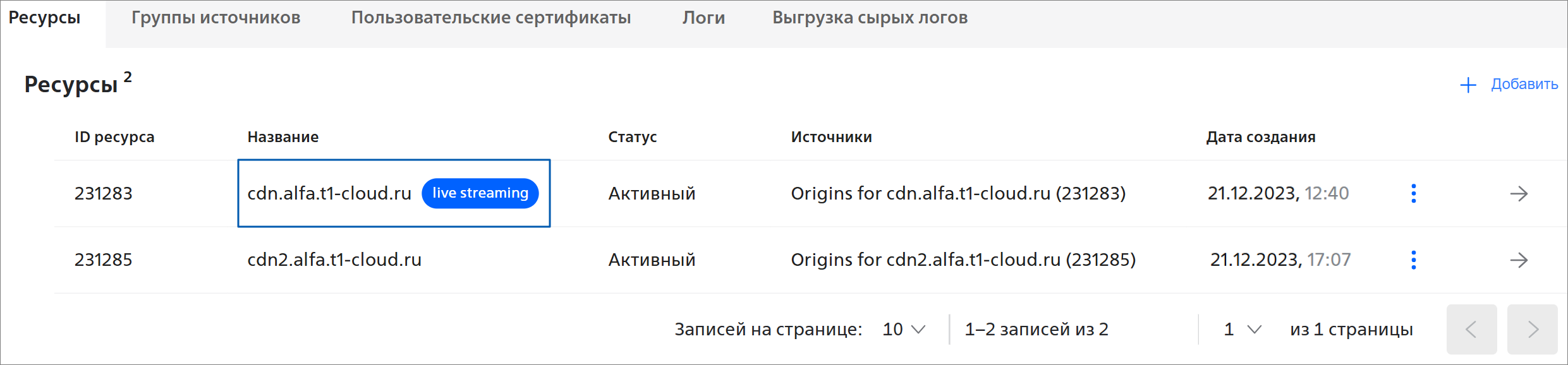Screen dimensions: 1568x365
Task: Open resource name cdn.alfa.t1-cloud.ru
Action: (x=329, y=193)
